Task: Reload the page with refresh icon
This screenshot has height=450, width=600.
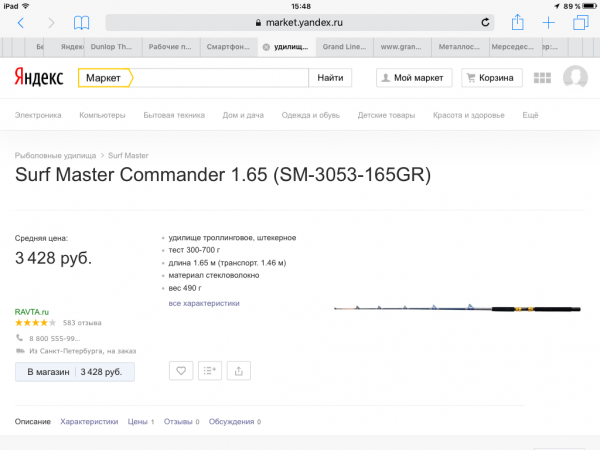Action: click(x=485, y=23)
